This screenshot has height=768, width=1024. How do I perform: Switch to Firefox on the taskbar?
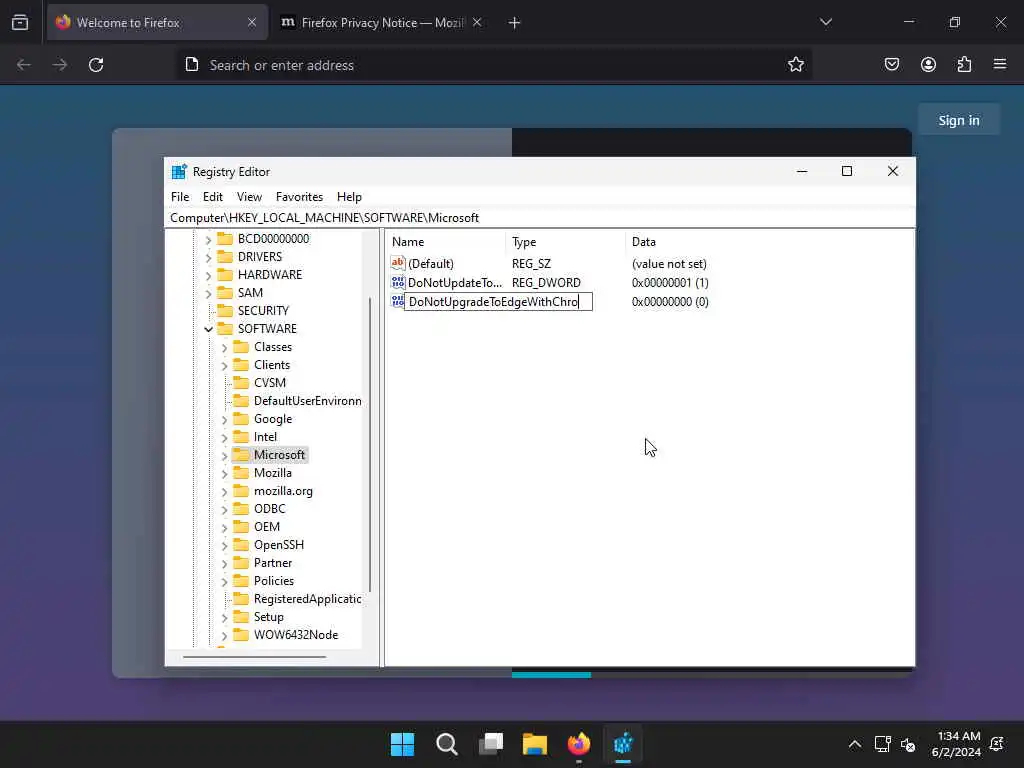point(579,744)
